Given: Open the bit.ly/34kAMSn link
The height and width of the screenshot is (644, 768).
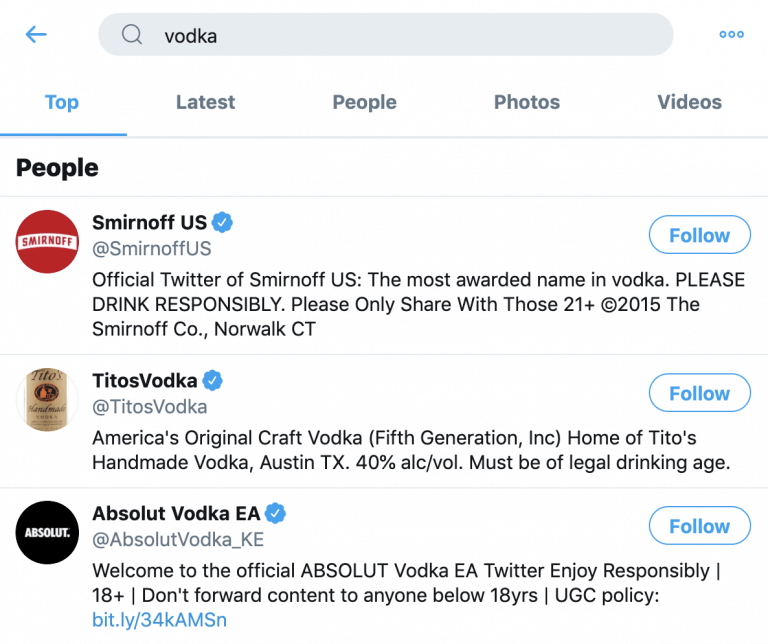Looking at the screenshot, I should click(x=159, y=620).
